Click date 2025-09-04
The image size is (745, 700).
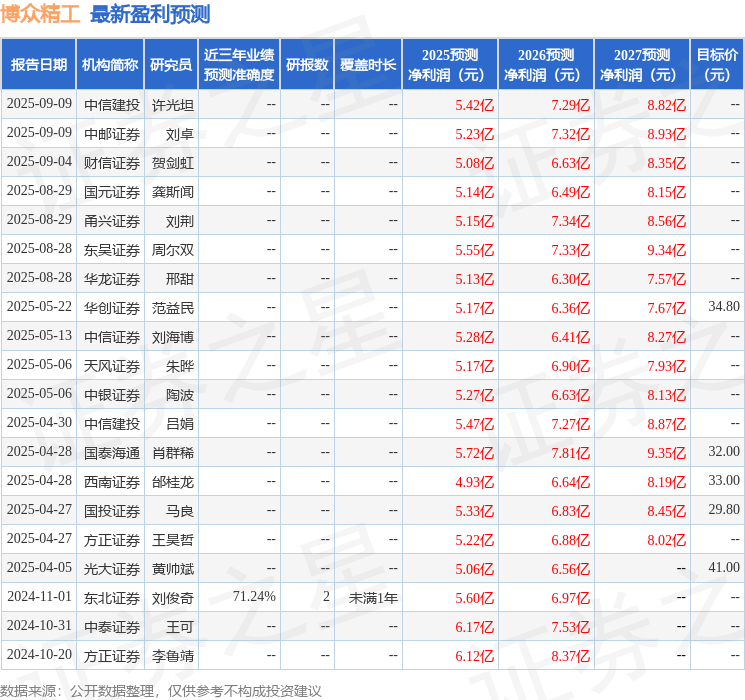(x=39, y=162)
